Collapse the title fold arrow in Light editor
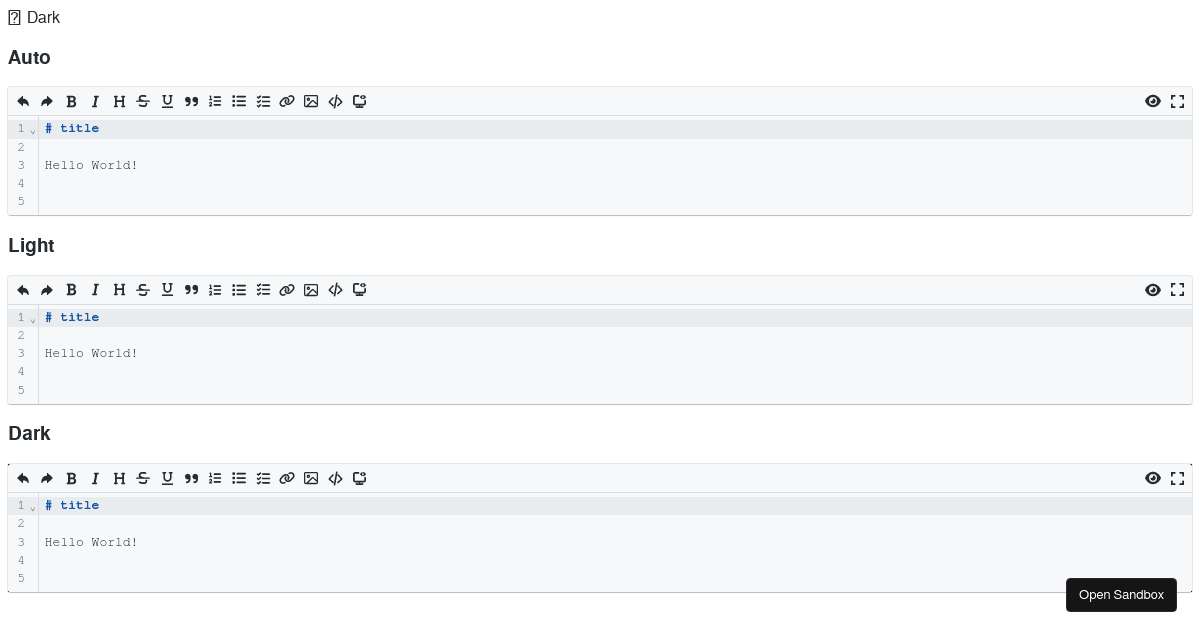The height and width of the screenshot is (630, 1200). [33, 319]
